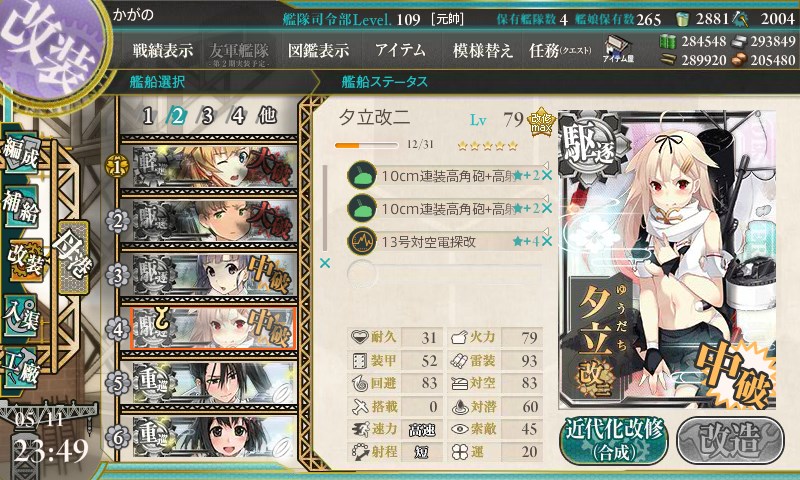
Task: Open the アイテム屋 item shop icon
Action: [x=618, y=49]
